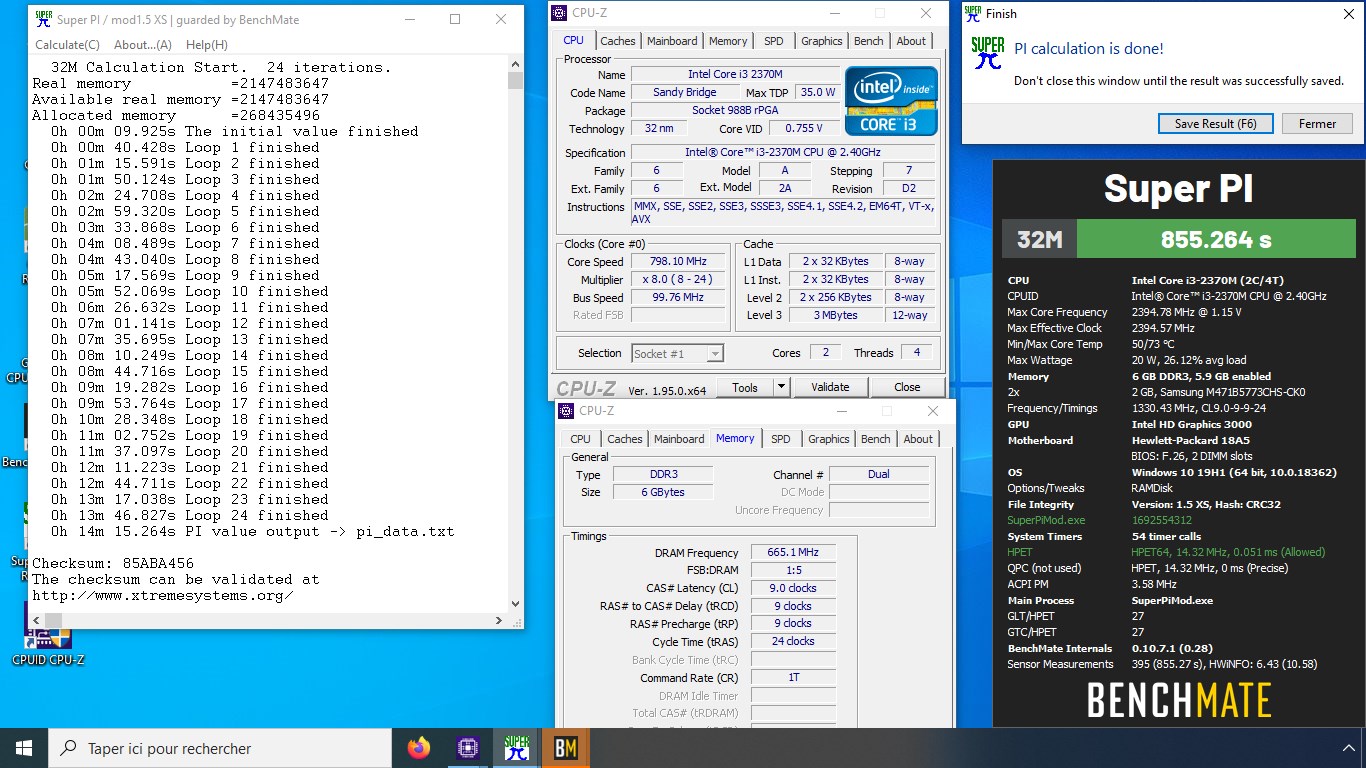This screenshot has width=1366, height=768.
Task: Click the Validate button in CPU-Z
Action: click(830, 387)
